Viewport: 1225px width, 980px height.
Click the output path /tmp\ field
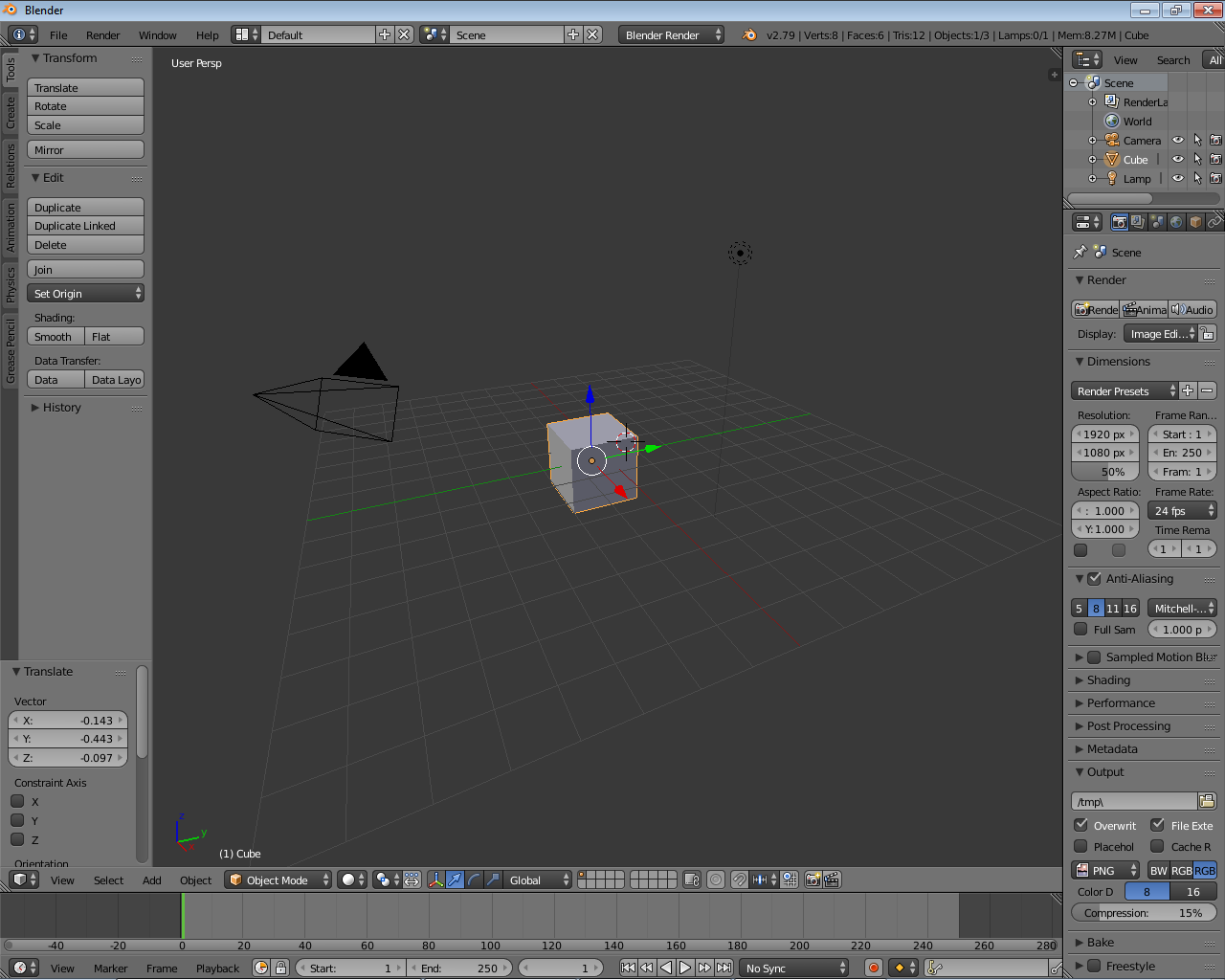pos(1133,802)
